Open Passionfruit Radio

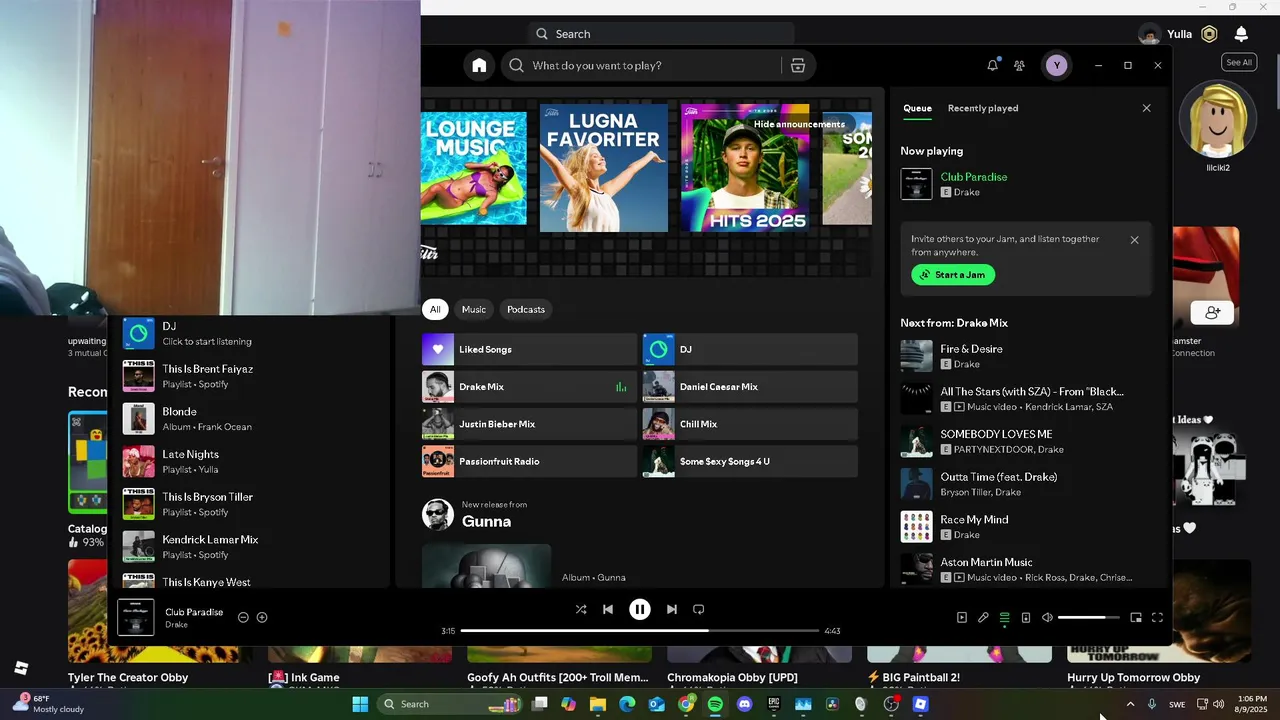[529, 461]
